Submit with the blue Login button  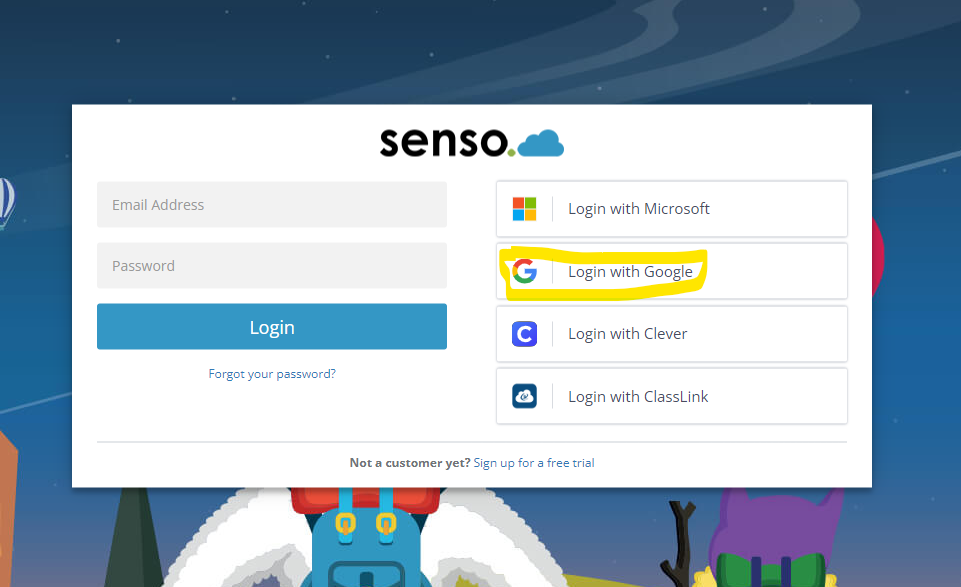click(272, 327)
